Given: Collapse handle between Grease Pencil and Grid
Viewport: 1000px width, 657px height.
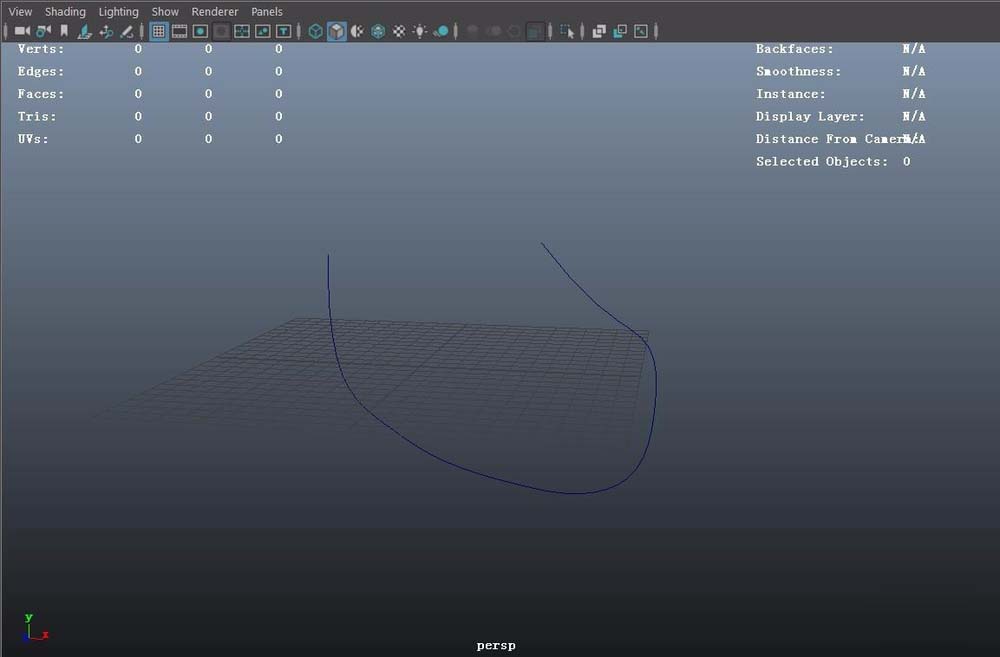Looking at the screenshot, I should click(x=142, y=31).
